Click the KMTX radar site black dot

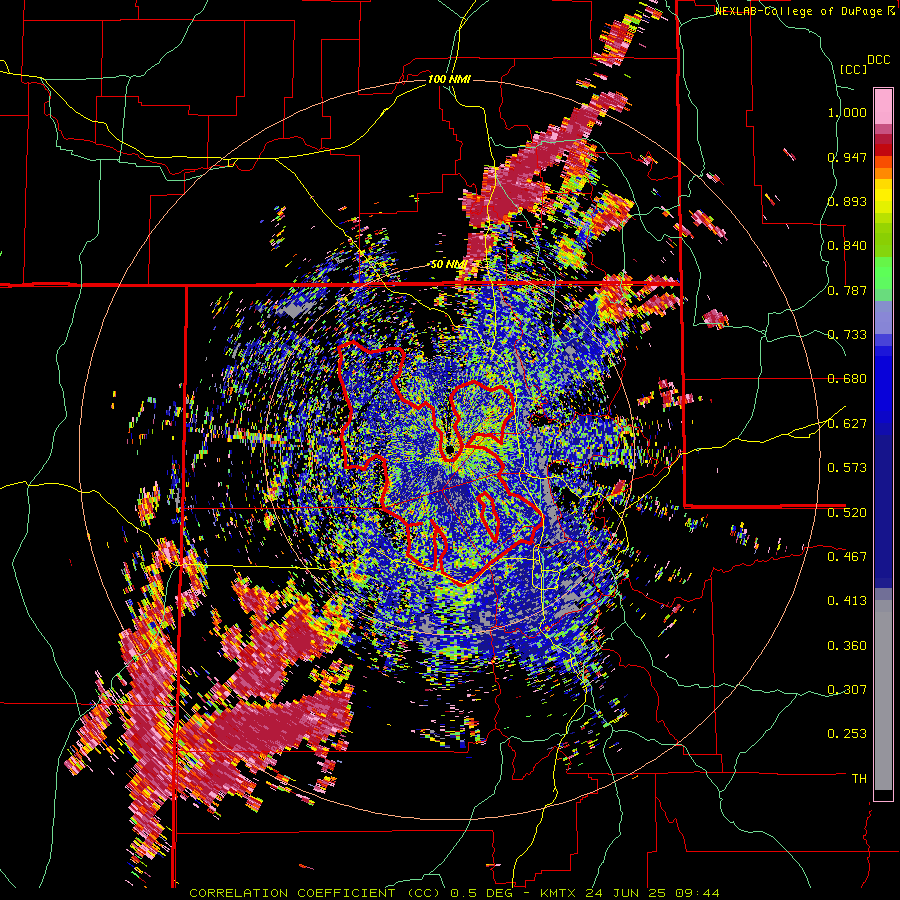pyautogui.click(x=449, y=448)
